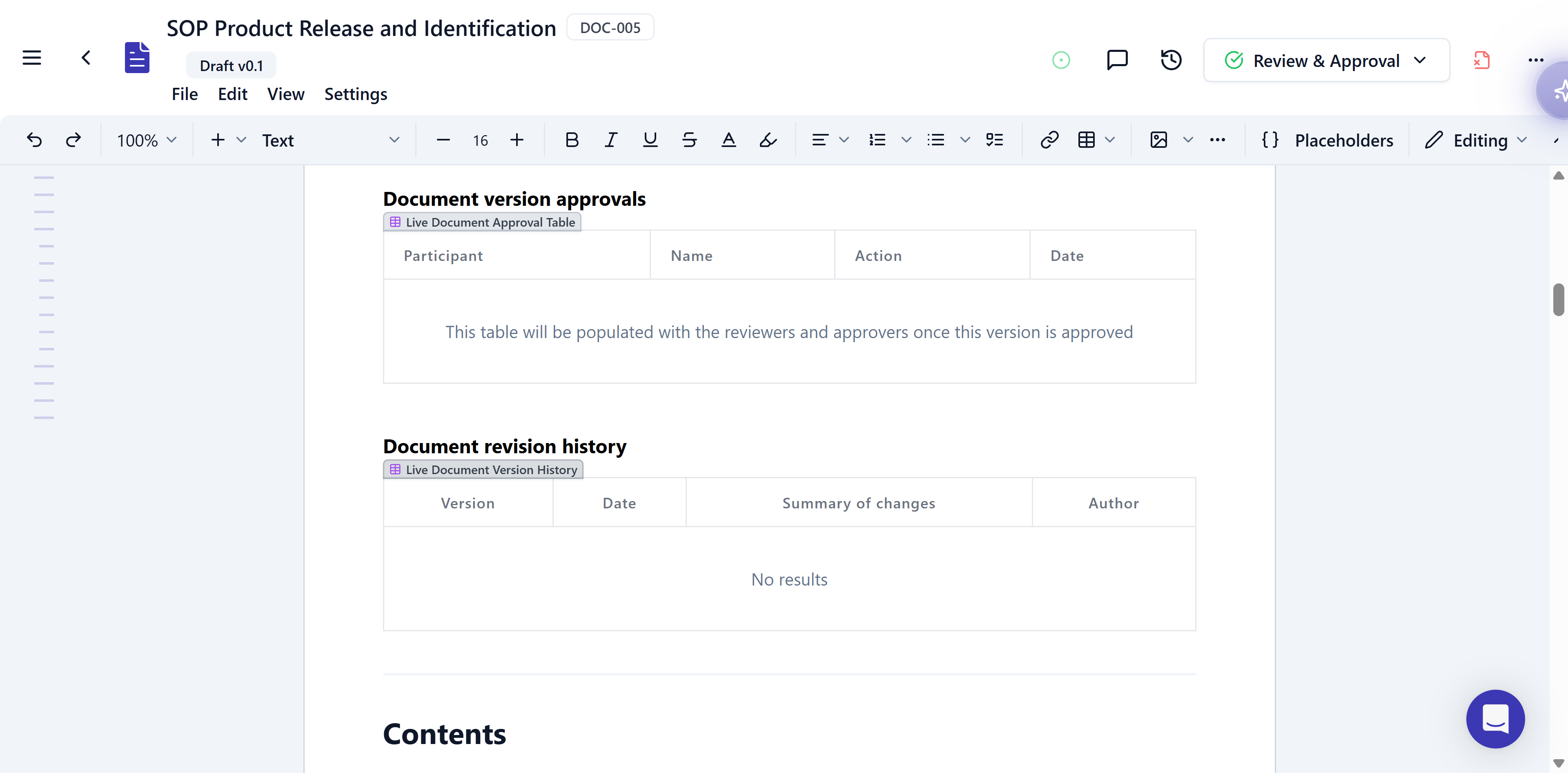The width and height of the screenshot is (1568, 773).
Task: Click the font size value 16
Action: (480, 140)
